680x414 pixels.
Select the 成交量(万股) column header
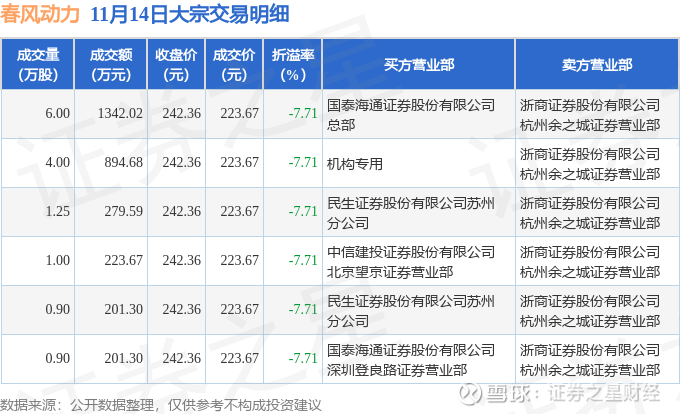38,65
